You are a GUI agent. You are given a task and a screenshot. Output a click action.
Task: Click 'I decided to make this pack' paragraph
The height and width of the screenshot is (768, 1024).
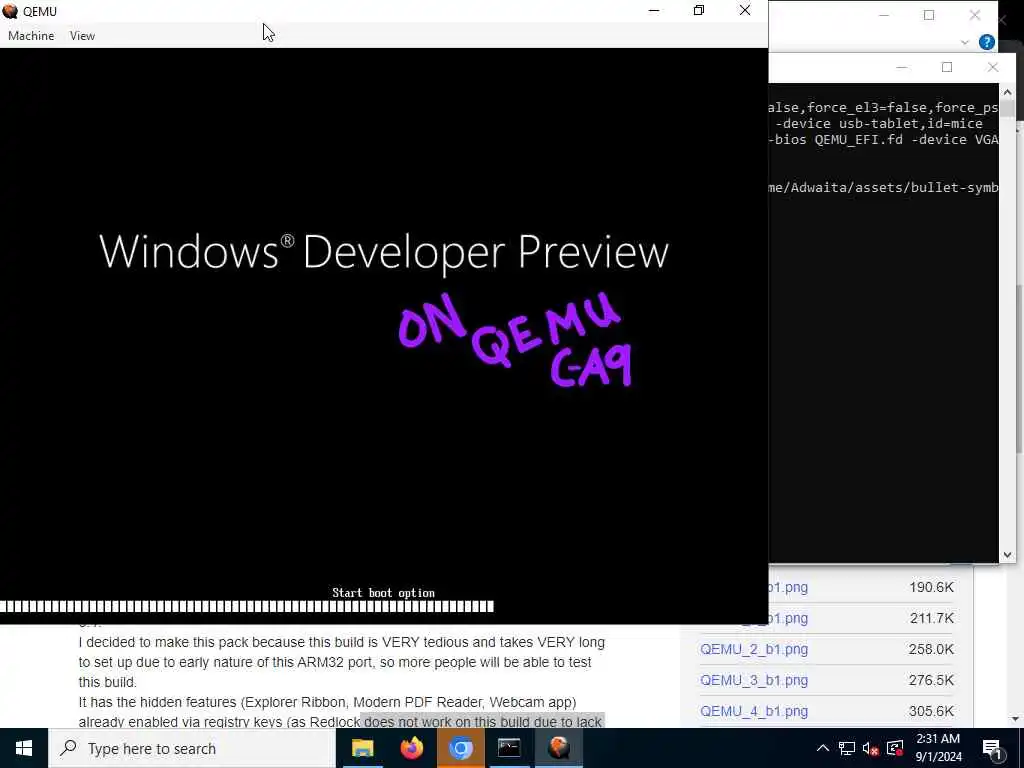tap(342, 662)
